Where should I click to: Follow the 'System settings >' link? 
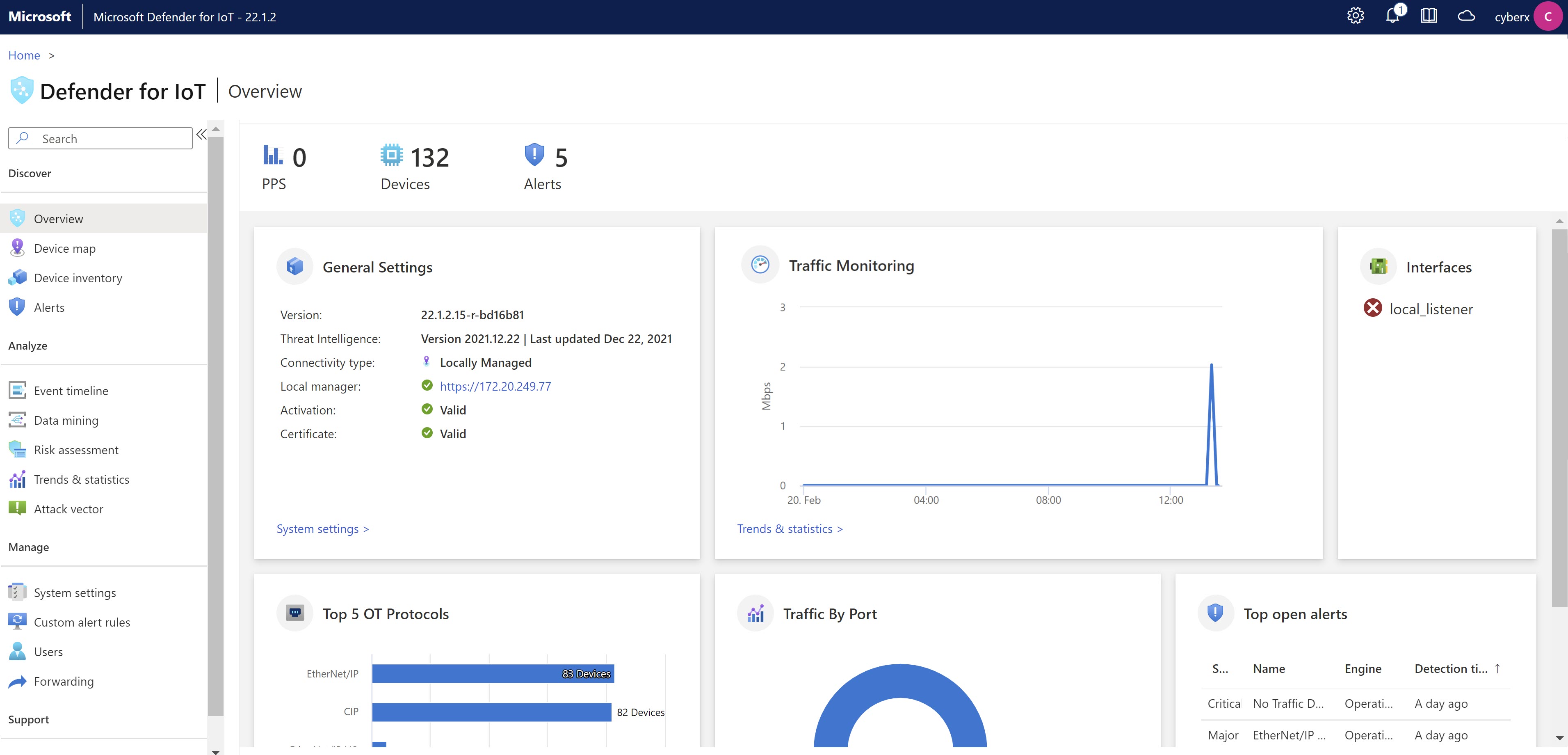click(323, 528)
